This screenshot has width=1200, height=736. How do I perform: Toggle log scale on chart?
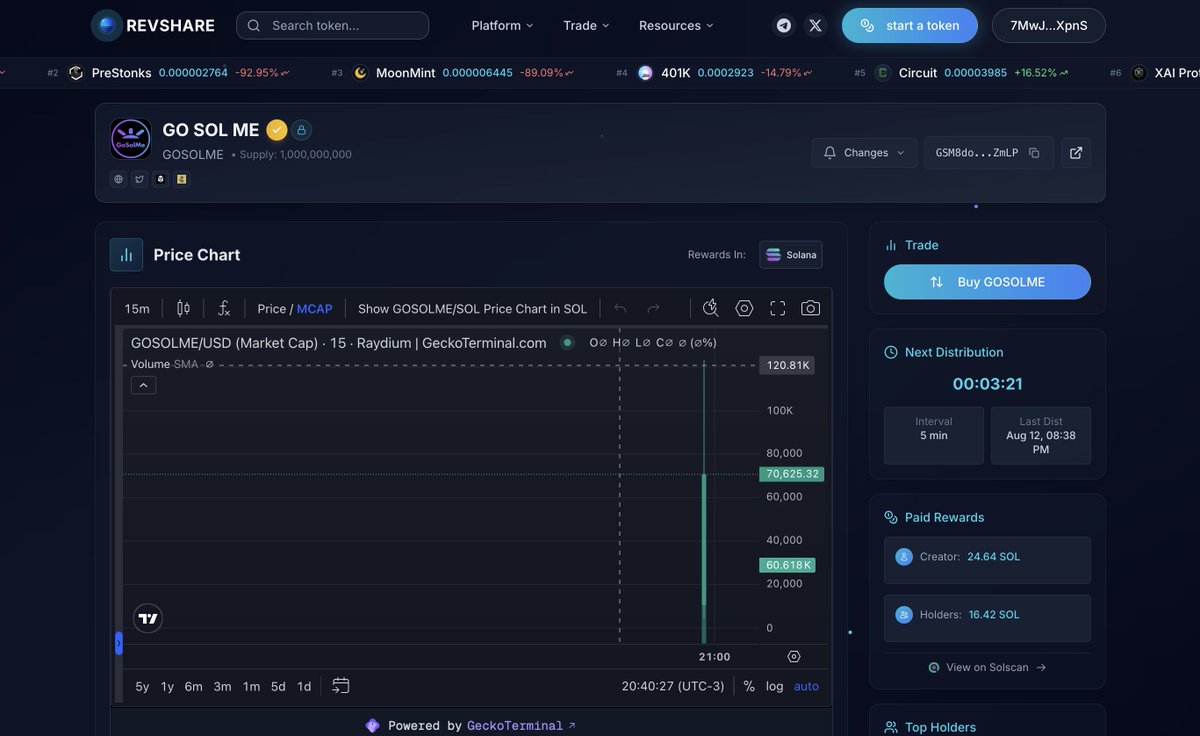pos(775,686)
